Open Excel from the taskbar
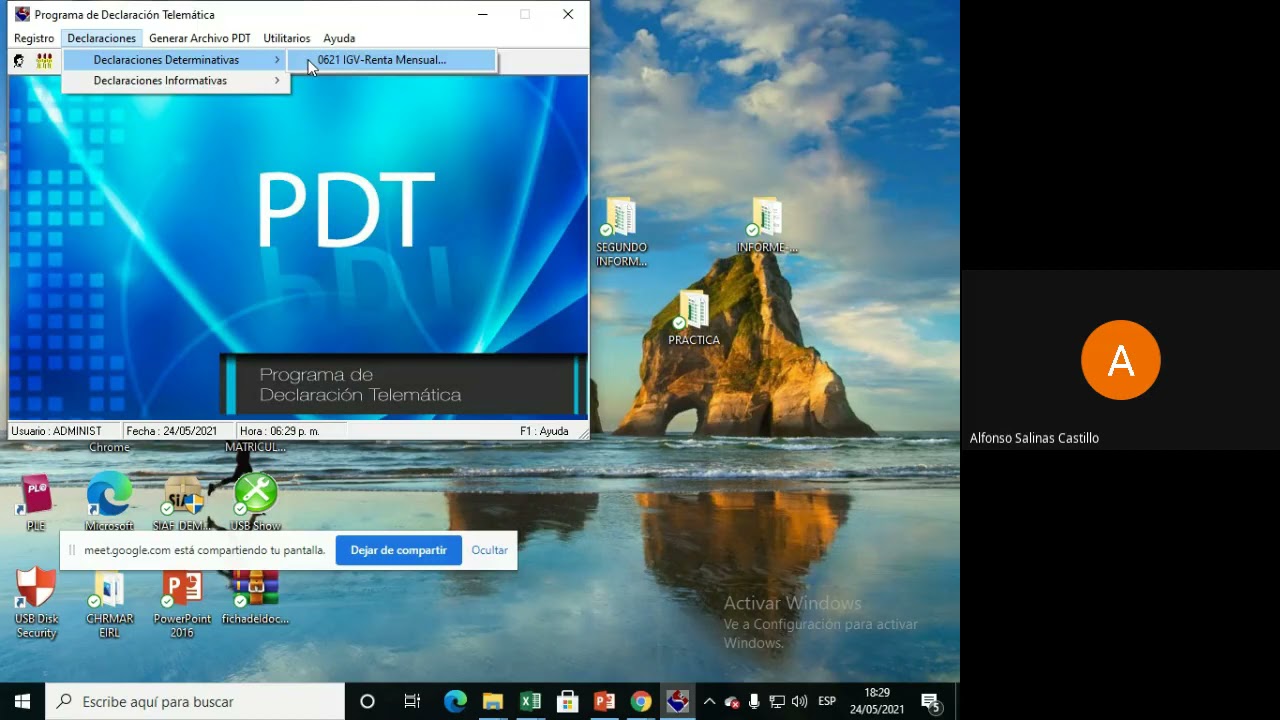Screen dimensions: 1280x720 click(530, 702)
